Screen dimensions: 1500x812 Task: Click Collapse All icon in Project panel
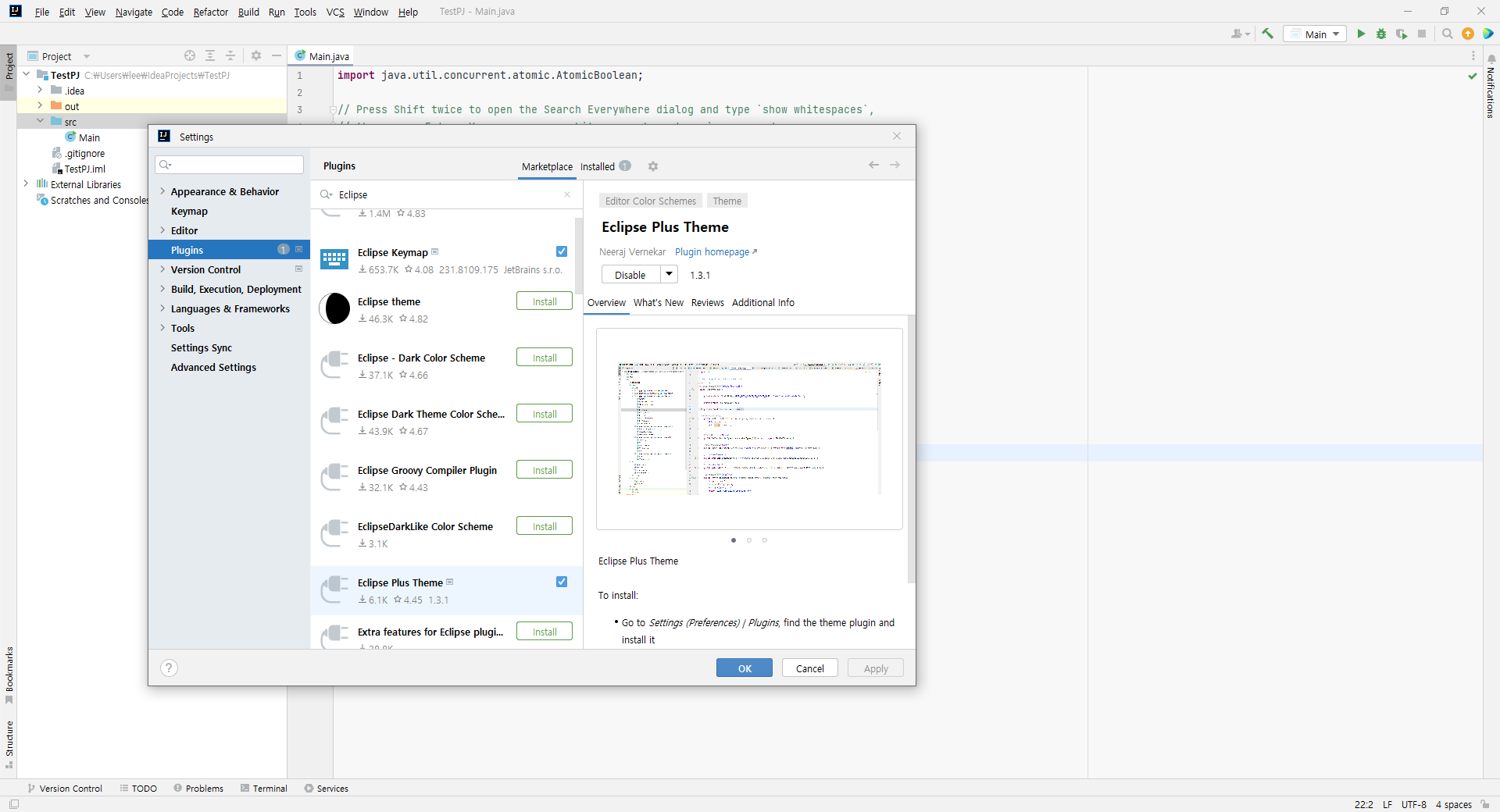click(x=230, y=55)
